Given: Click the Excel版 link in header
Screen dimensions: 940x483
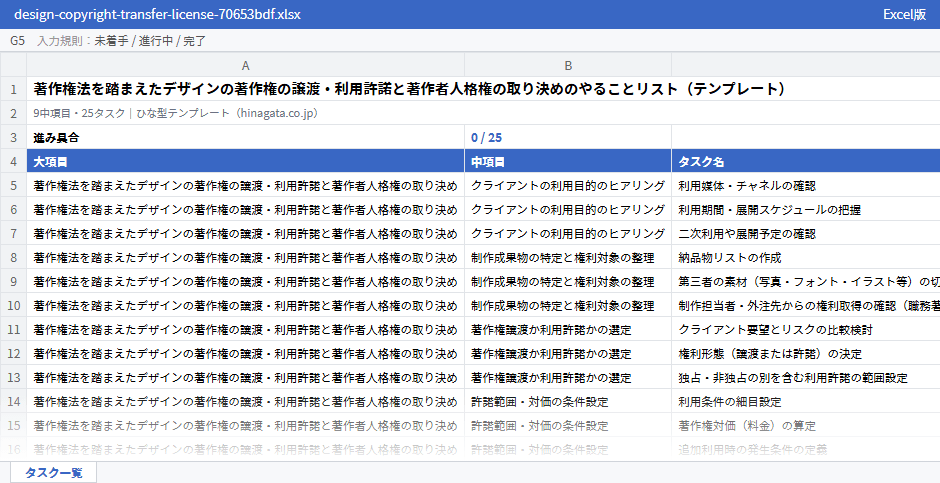Looking at the screenshot, I should tap(904, 14).
